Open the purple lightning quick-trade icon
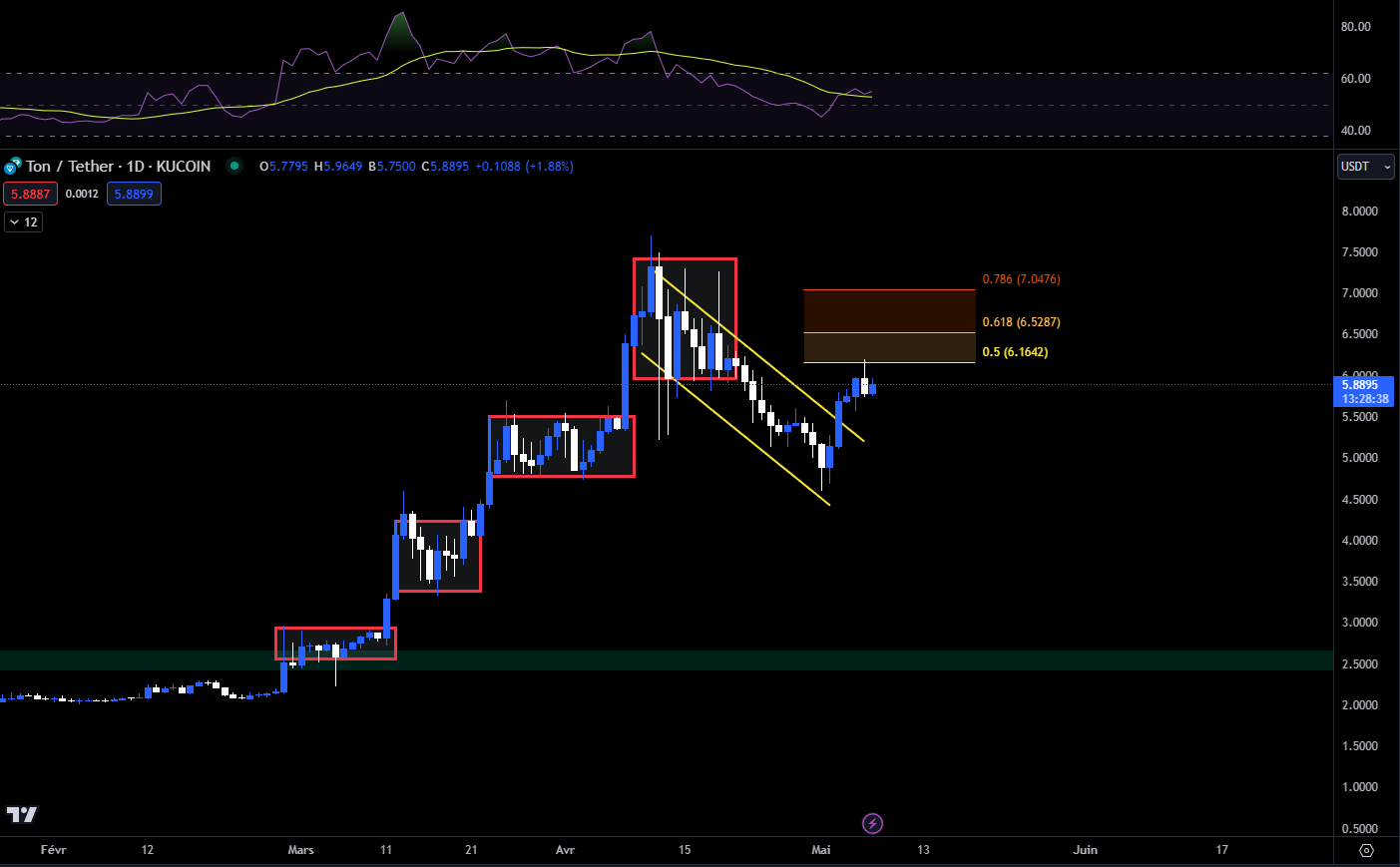The width and height of the screenshot is (1400, 867). coord(872,823)
